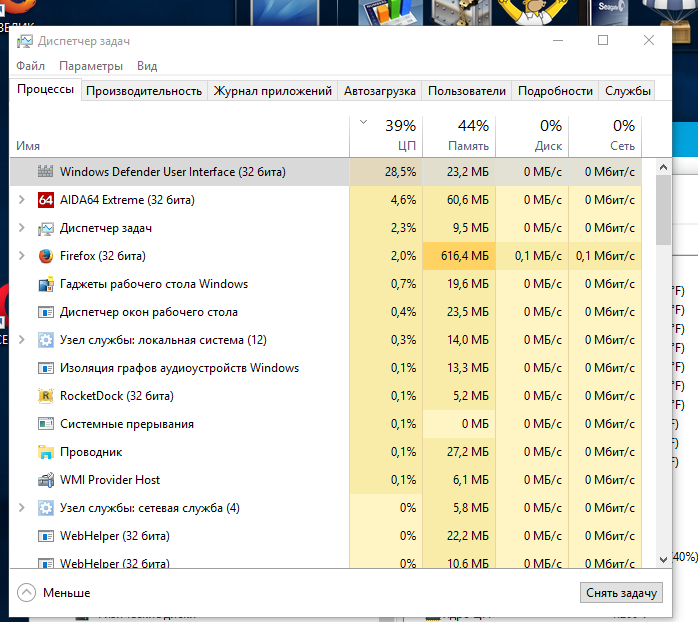Click the Task Manager title bar icon
This screenshot has height=622, width=698.
click(x=24, y=41)
